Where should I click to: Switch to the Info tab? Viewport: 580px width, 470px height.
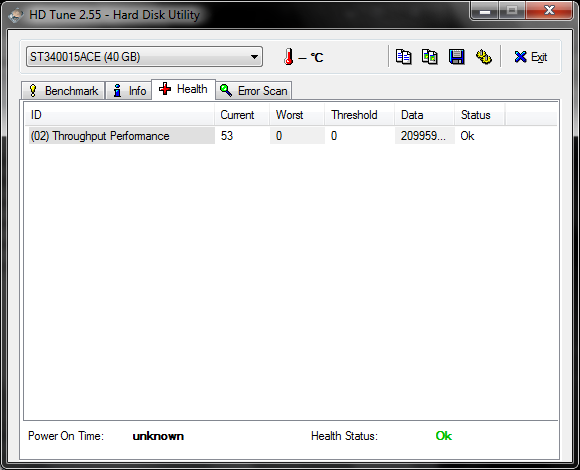pos(129,91)
